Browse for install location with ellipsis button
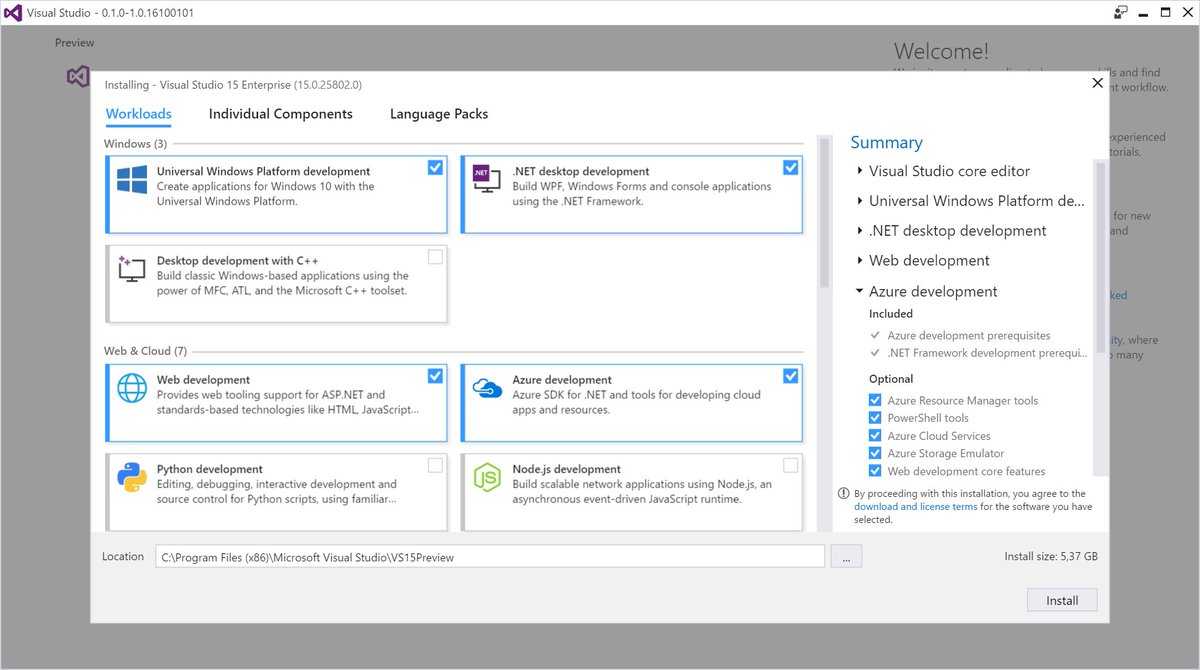The height and width of the screenshot is (670, 1200). (x=846, y=557)
